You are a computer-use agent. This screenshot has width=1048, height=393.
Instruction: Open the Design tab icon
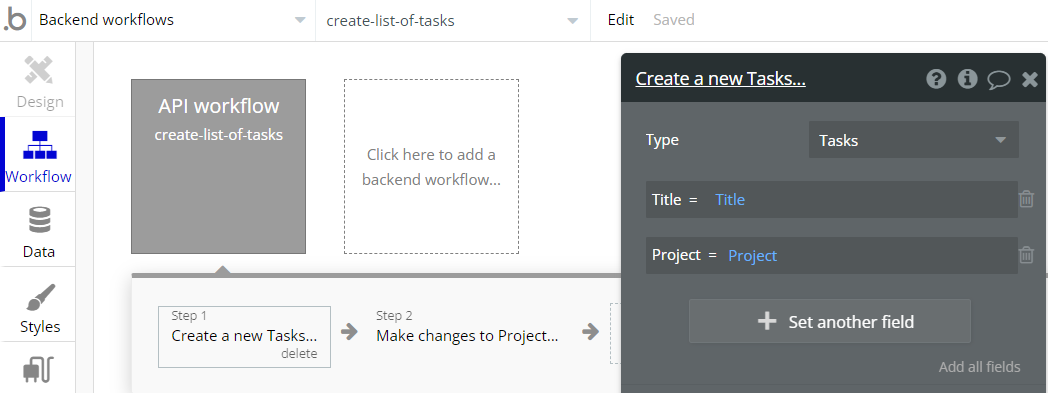[x=39, y=70]
